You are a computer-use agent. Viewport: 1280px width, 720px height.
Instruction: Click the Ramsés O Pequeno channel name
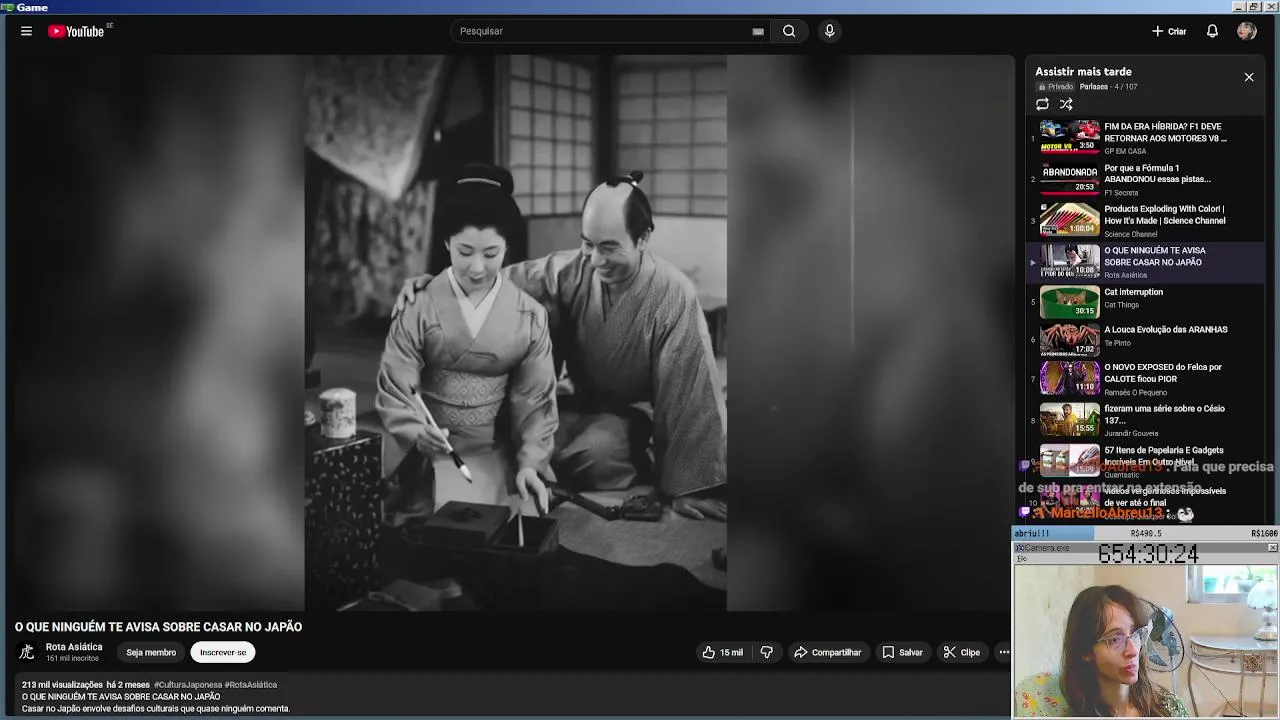(1135, 392)
